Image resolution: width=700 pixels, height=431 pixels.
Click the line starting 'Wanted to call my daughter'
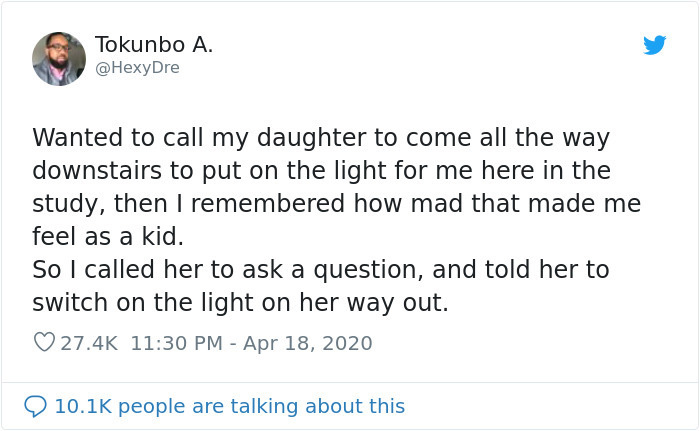[320, 137]
